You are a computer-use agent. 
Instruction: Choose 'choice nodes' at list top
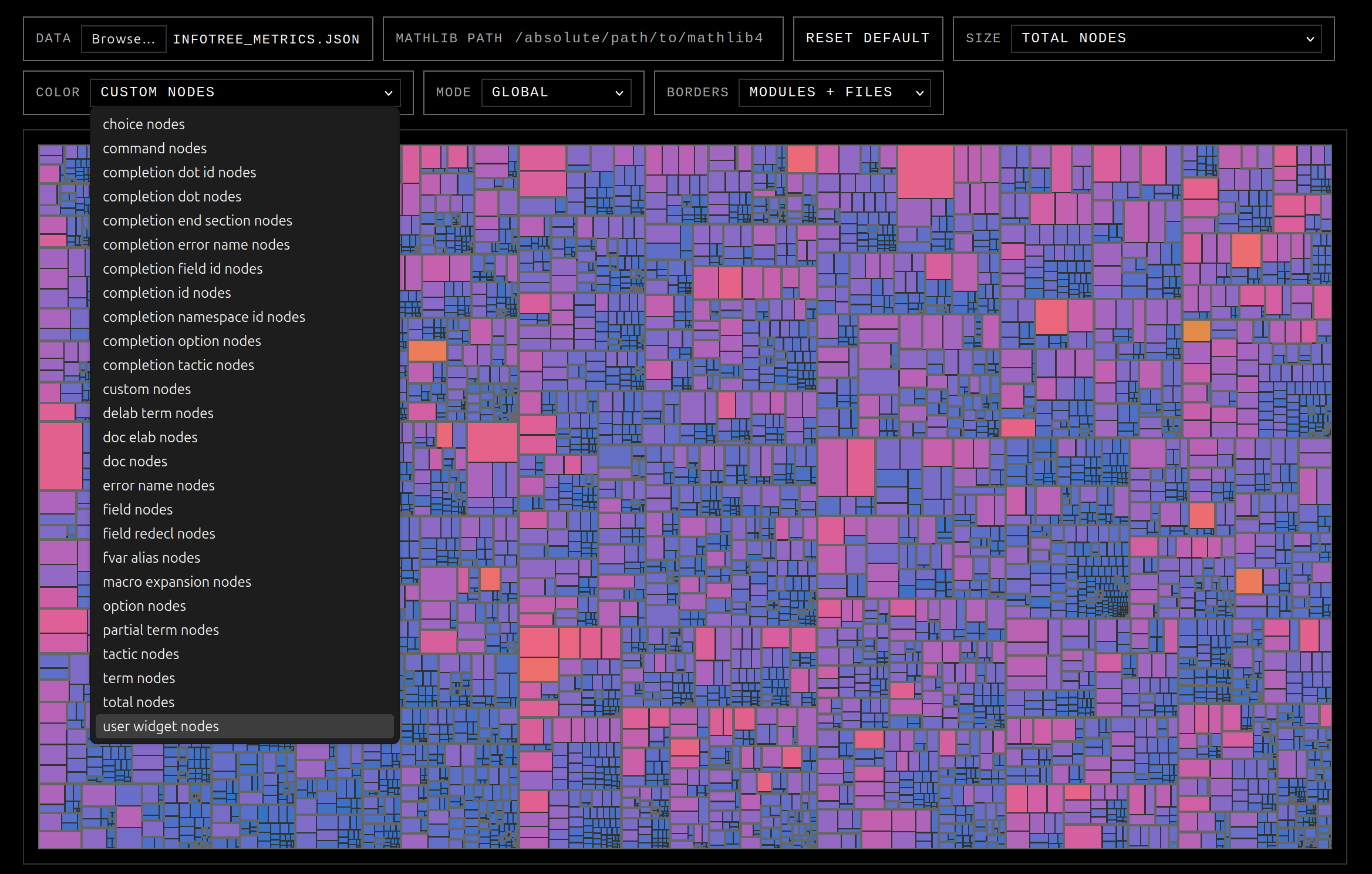click(144, 125)
